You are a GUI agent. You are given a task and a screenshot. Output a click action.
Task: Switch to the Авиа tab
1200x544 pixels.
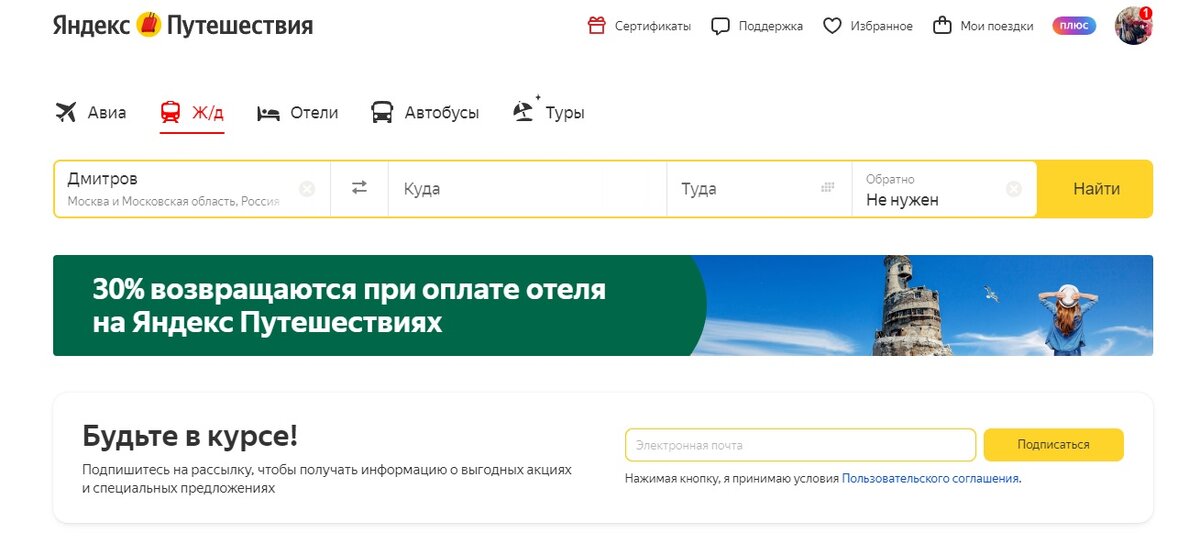coord(91,112)
